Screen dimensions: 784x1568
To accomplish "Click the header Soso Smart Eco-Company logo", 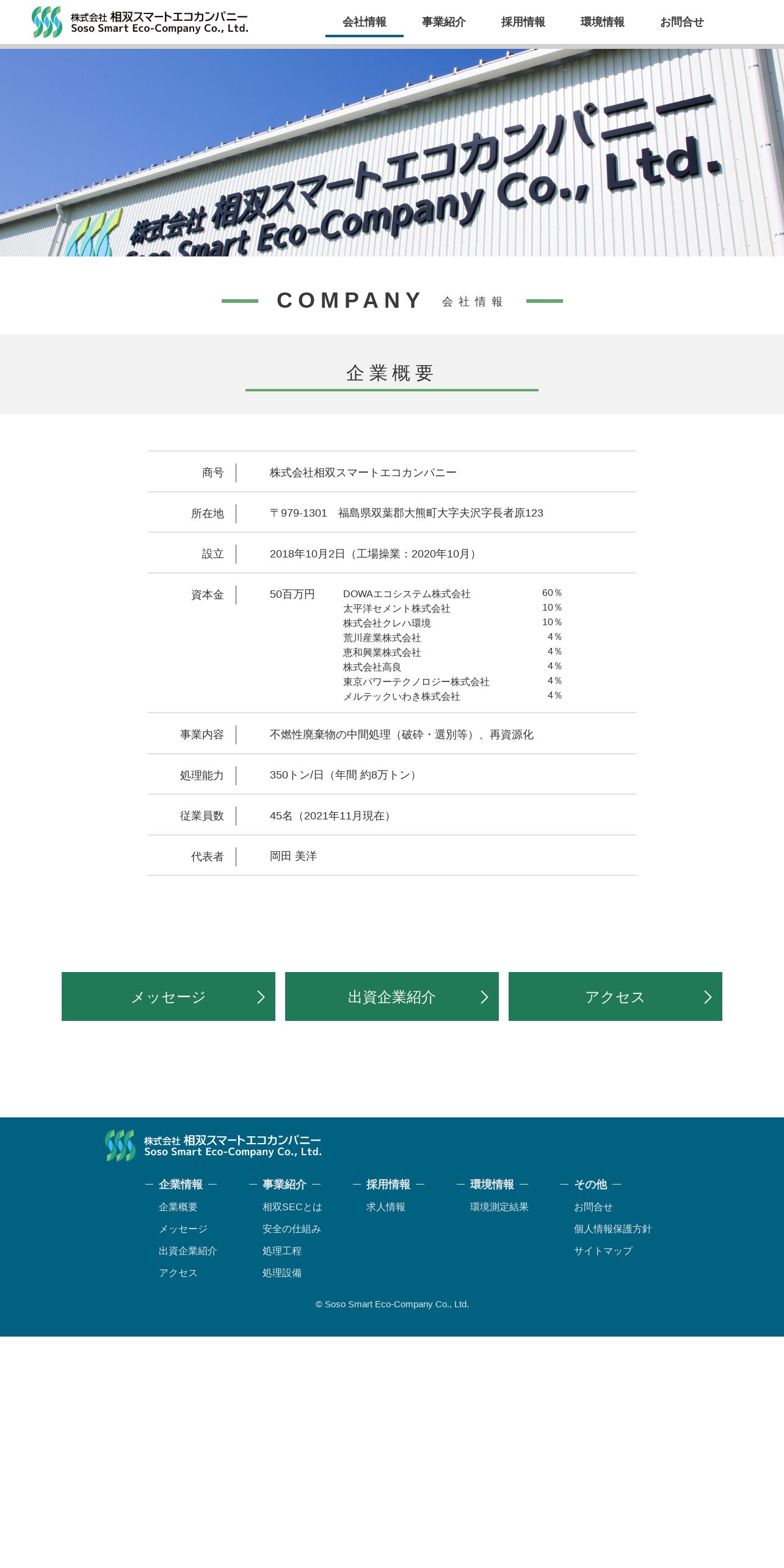I will point(140,22).
